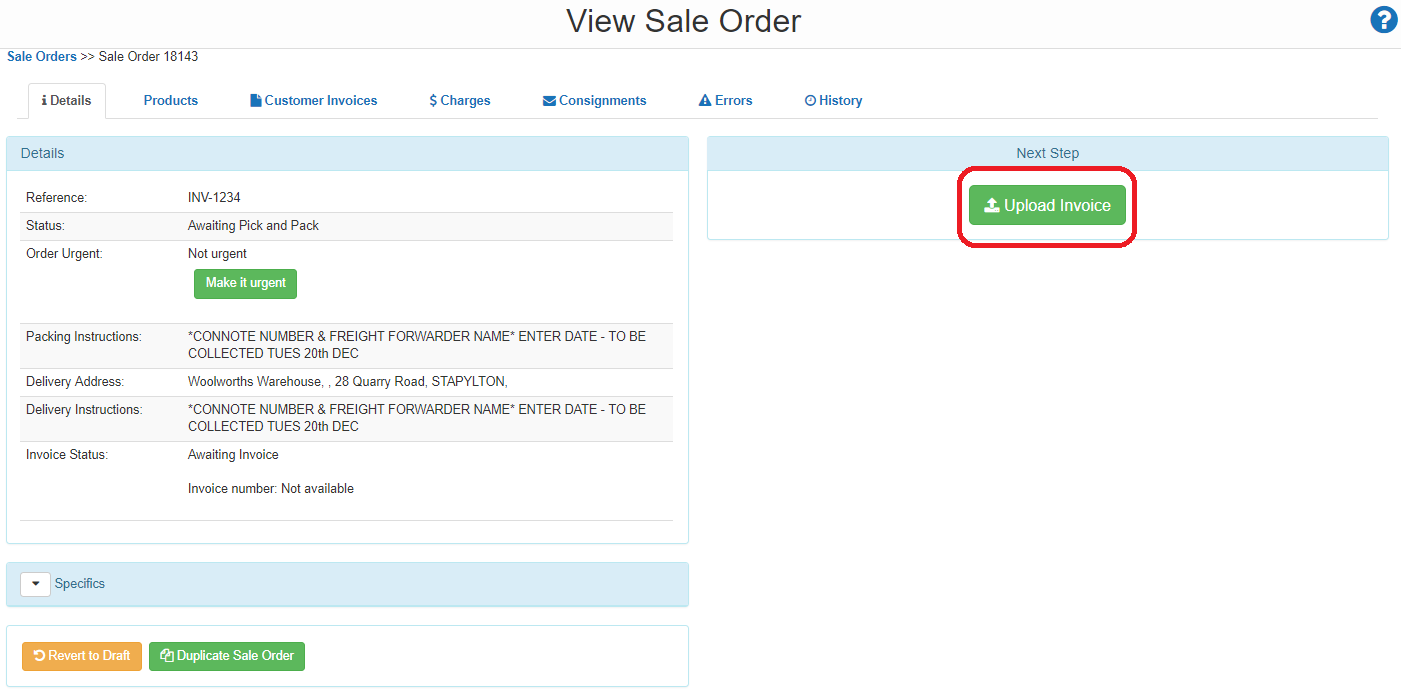The image size is (1401, 689).
Task: Click the View Sale Order heading
Action: [x=684, y=21]
